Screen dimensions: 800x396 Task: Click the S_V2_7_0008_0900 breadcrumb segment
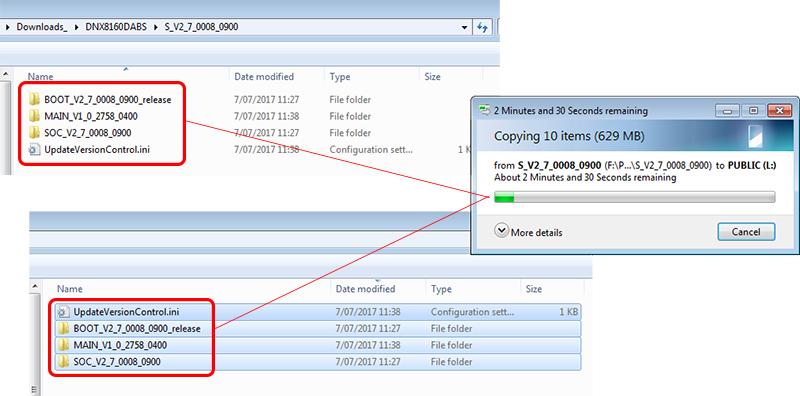(201, 27)
